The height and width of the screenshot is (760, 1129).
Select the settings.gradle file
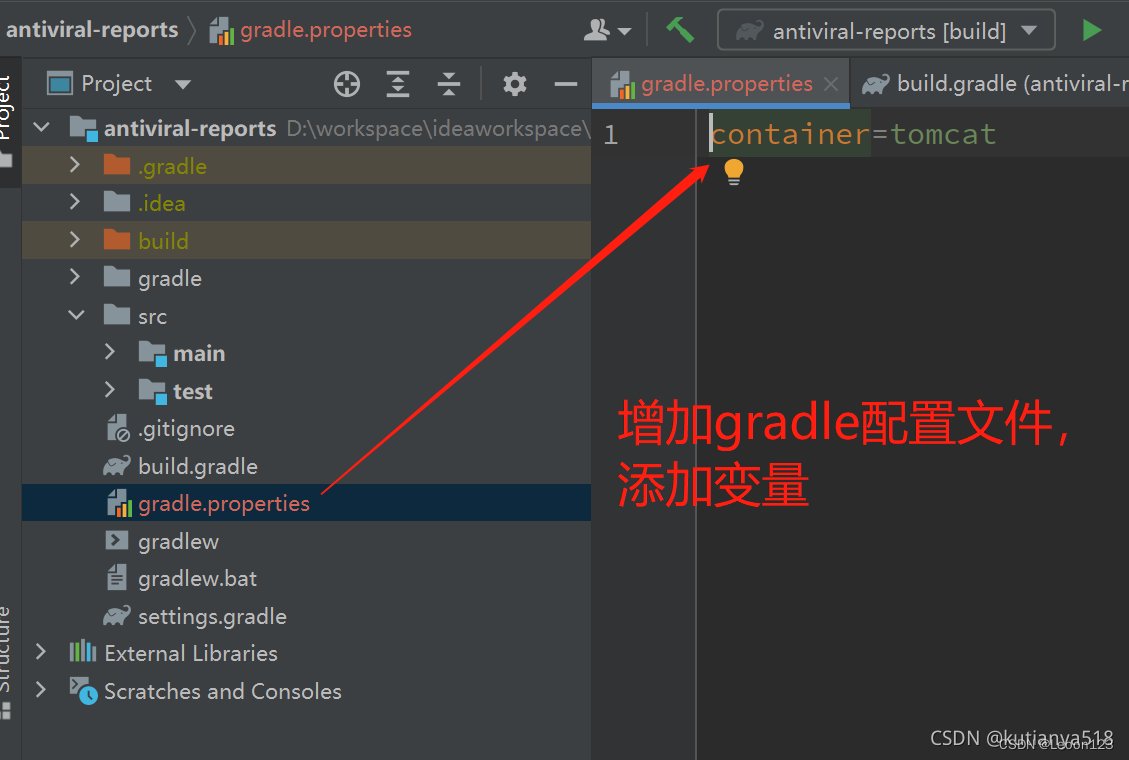(212, 616)
